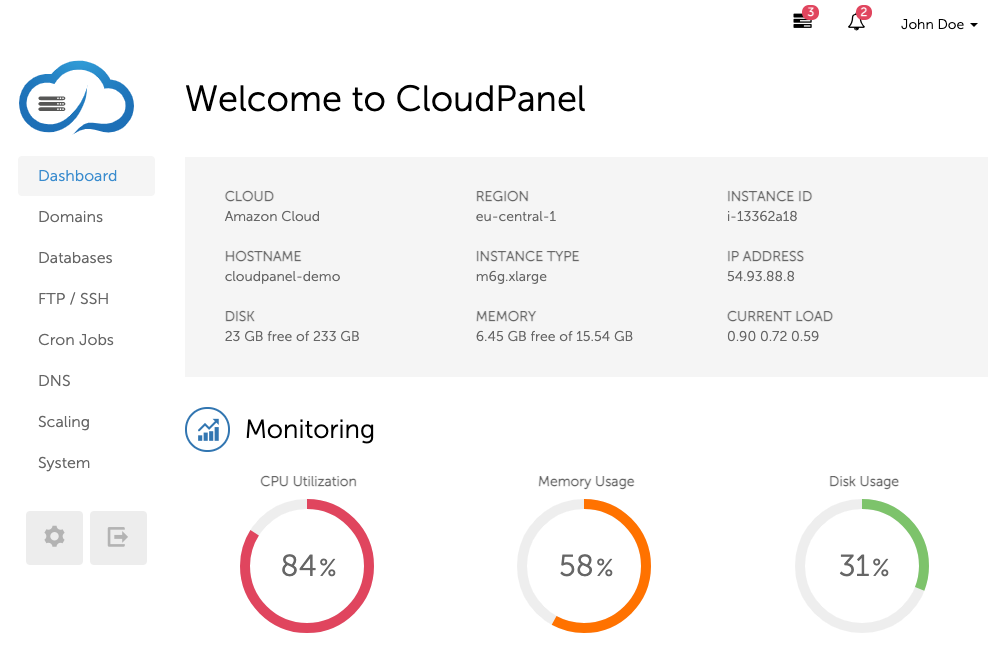Click the IP address 54.93.88.8
The height and width of the screenshot is (646, 1000).
[761, 276]
